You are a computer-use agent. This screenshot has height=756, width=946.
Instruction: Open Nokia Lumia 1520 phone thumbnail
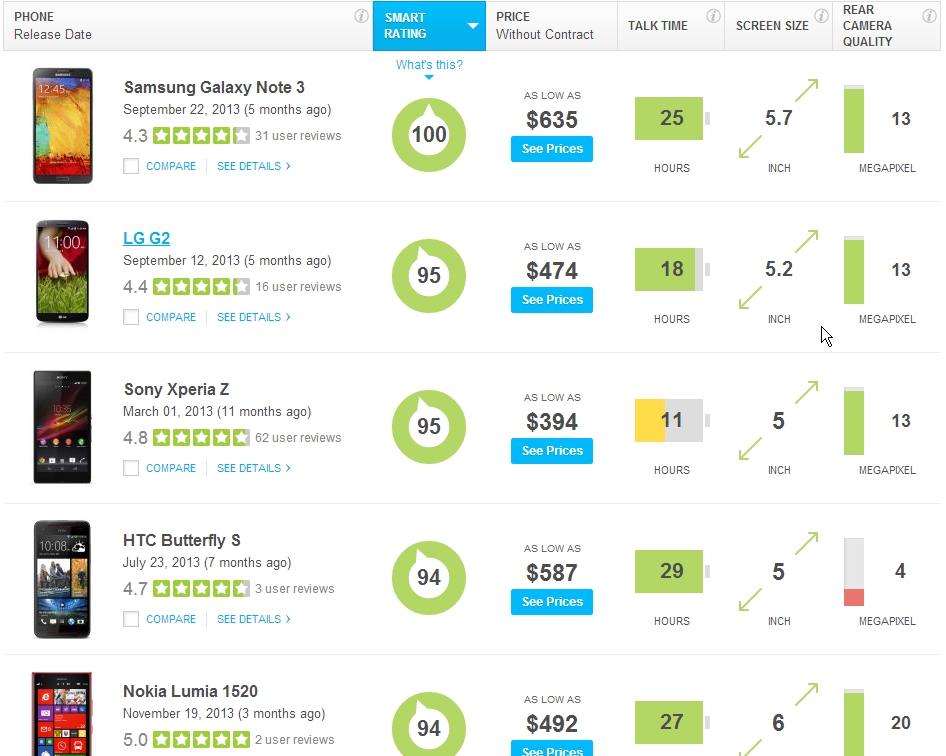[x=62, y=714]
